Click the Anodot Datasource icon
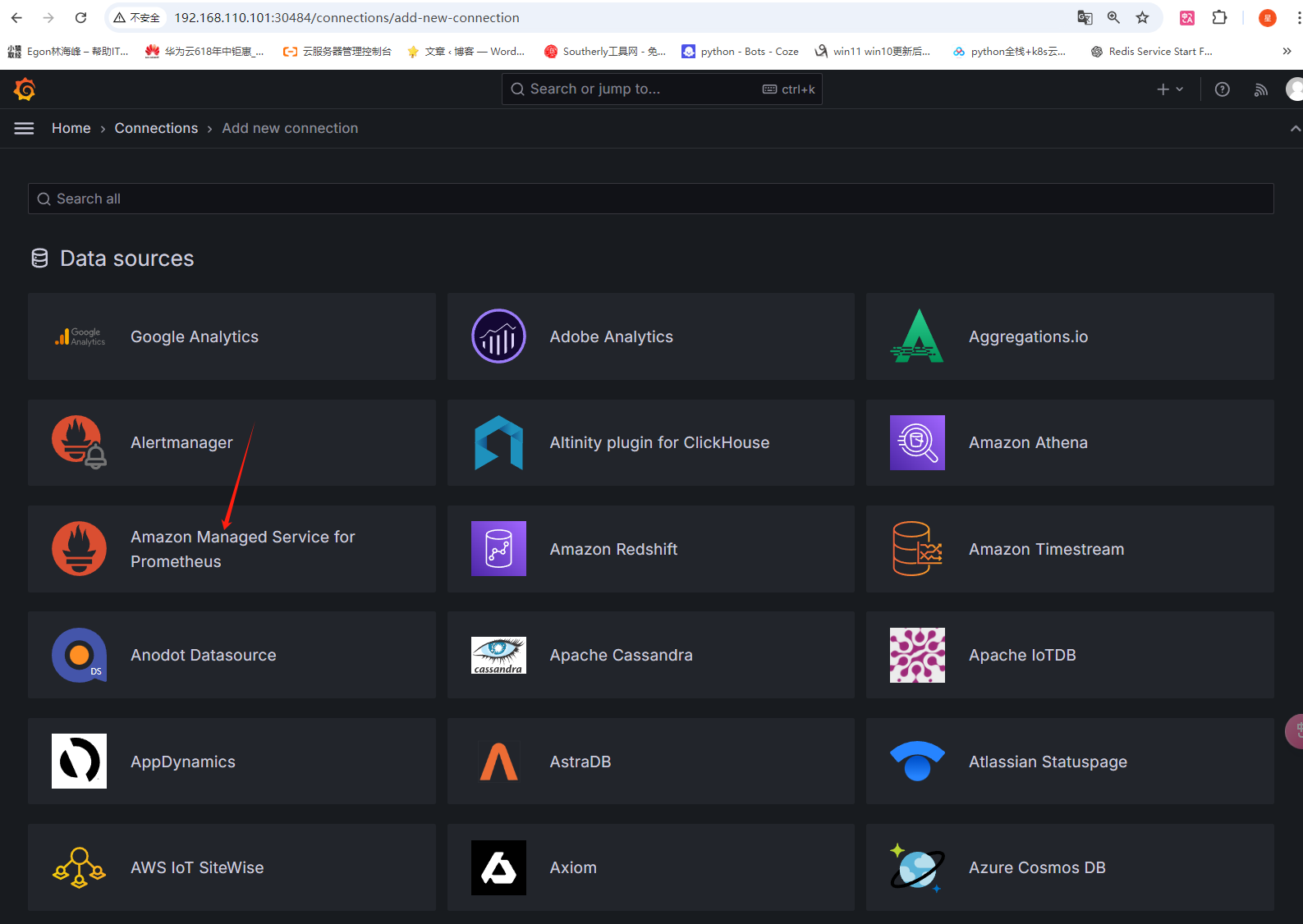1303x924 pixels. pos(80,655)
